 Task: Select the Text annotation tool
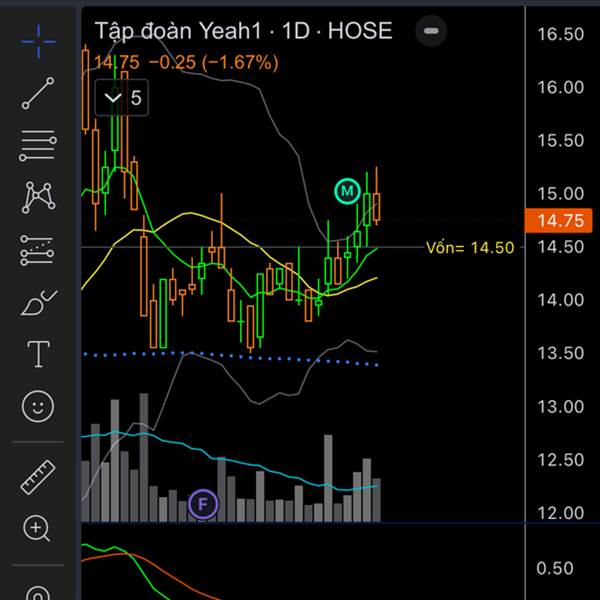coord(38,354)
